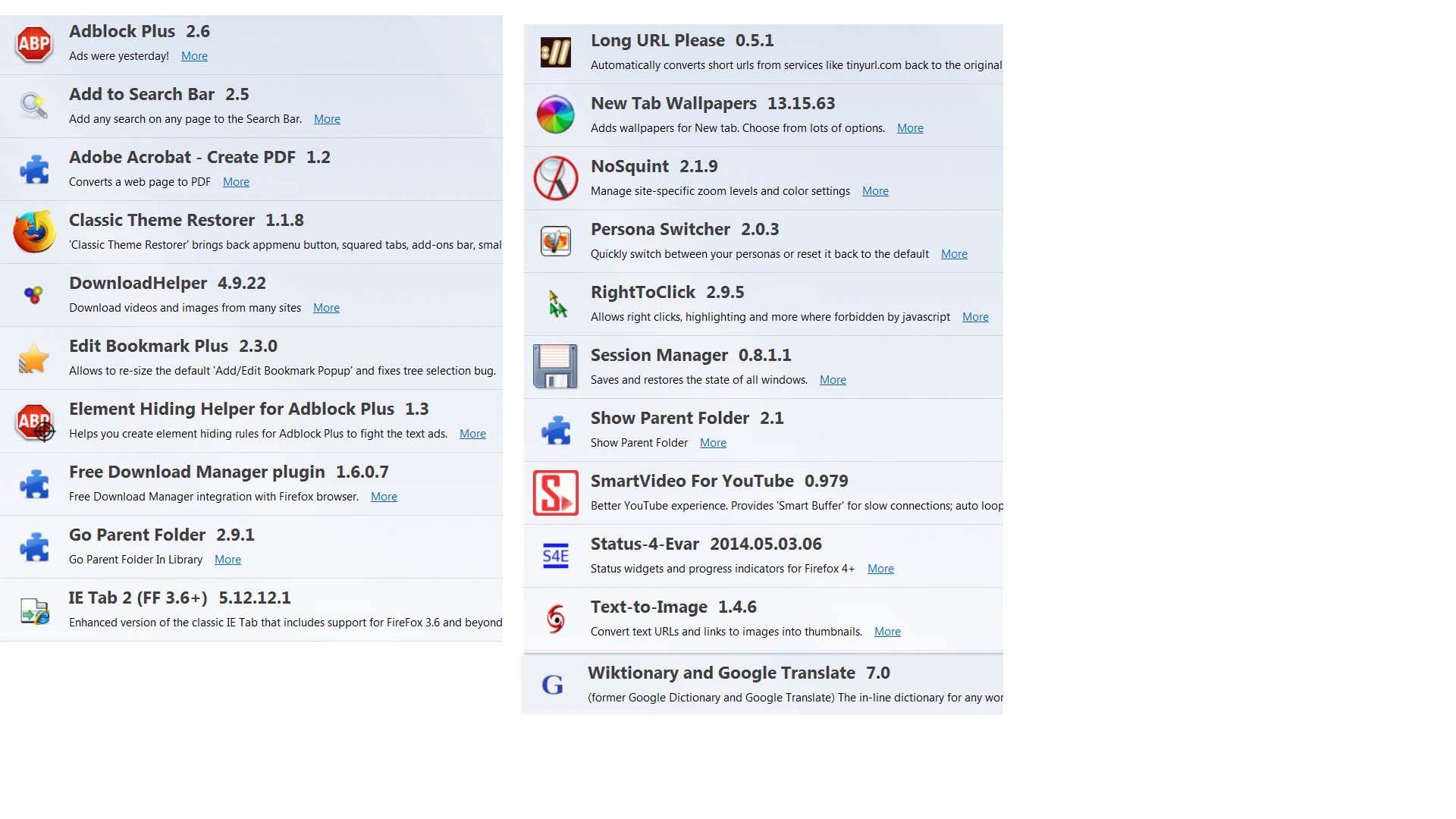Viewport: 1456px width, 819px height.
Task: Select the Text-to-Image 1.4.6 title
Action: click(673, 607)
